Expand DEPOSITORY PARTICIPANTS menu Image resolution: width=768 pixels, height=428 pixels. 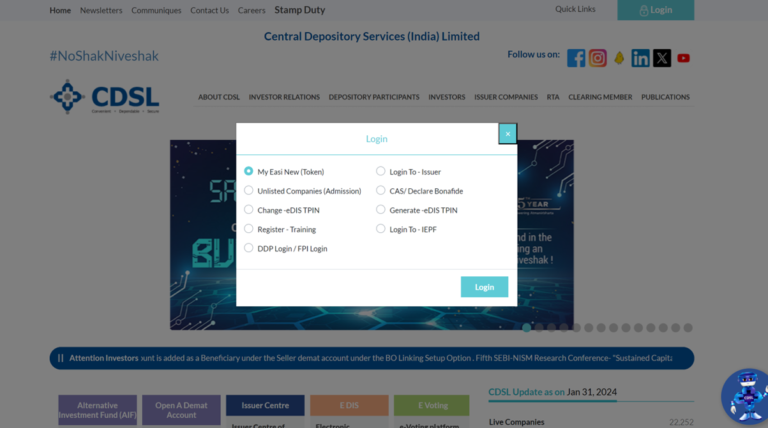tap(374, 97)
